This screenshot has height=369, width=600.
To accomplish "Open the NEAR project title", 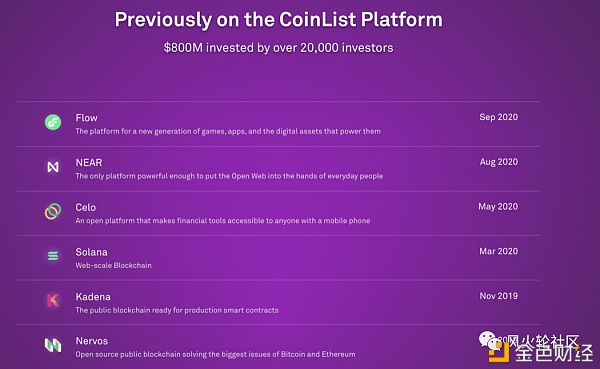I will (89, 163).
